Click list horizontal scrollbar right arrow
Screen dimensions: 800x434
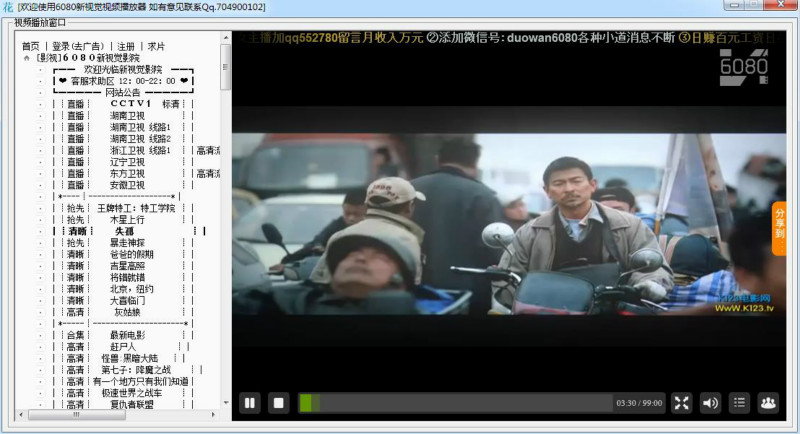pyautogui.click(x=213, y=415)
